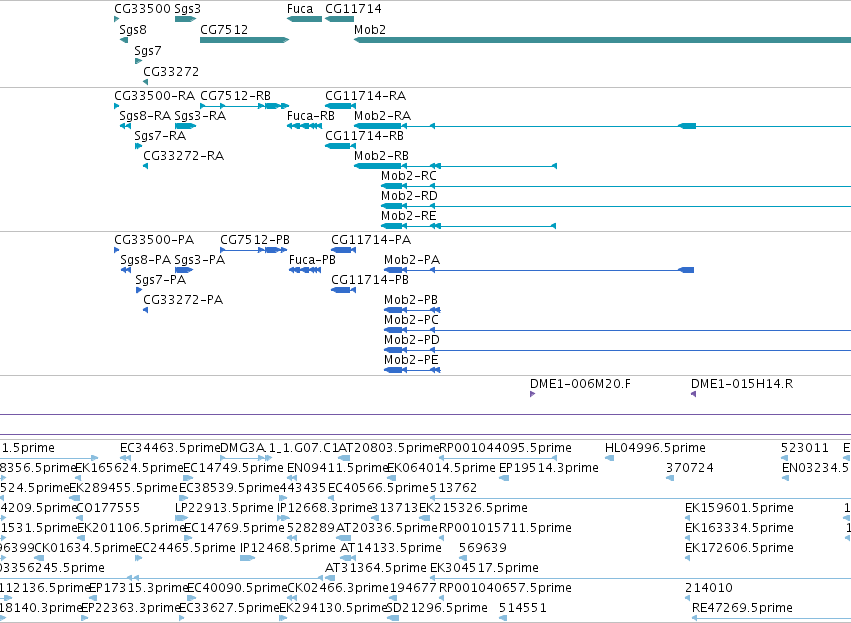
Task: Click the 513762 EST label
Action: [453, 488]
